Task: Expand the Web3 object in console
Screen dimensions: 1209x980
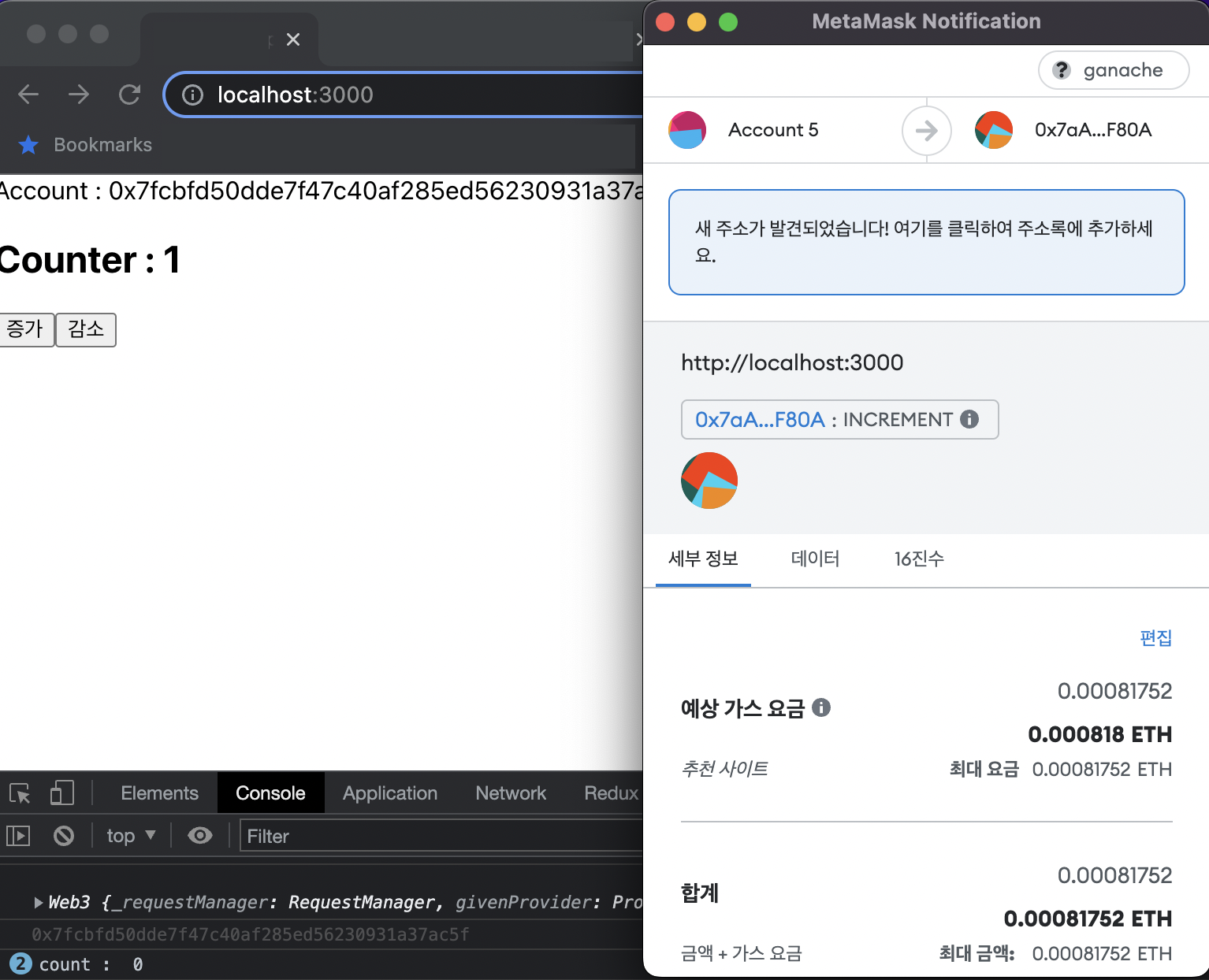Action: coord(38,902)
